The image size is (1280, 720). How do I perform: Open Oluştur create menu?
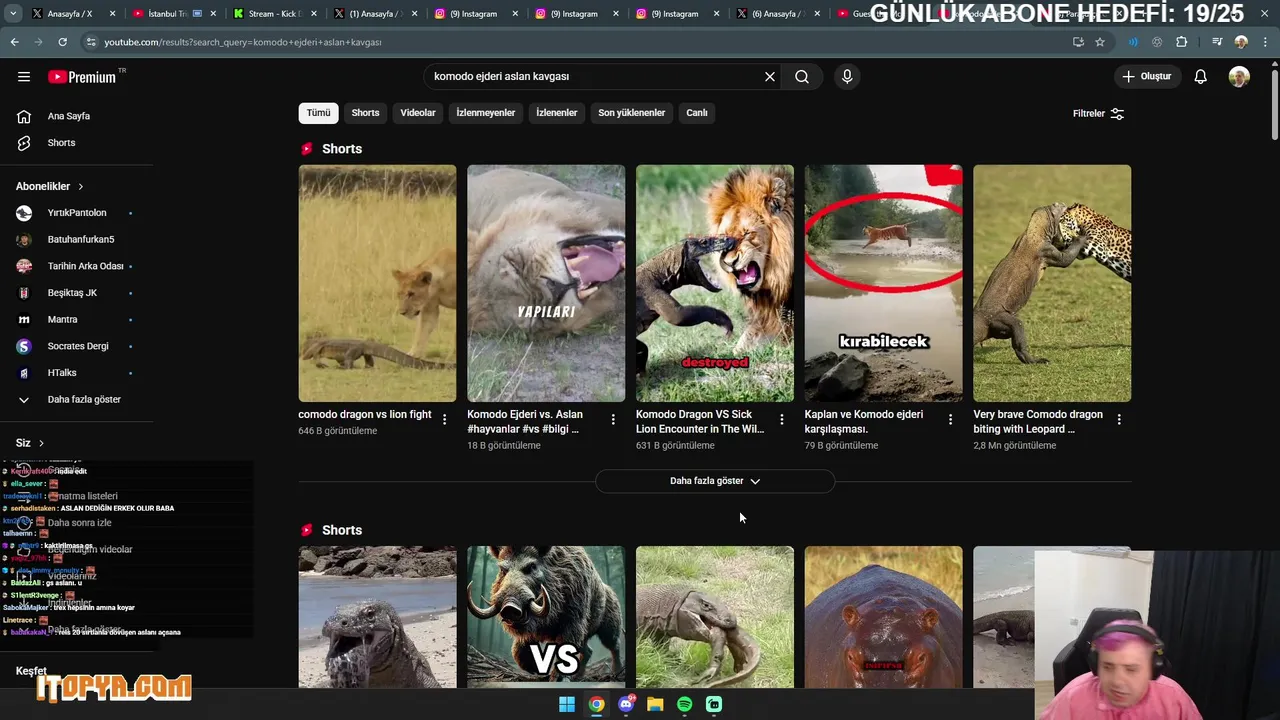[x=1147, y=77]
